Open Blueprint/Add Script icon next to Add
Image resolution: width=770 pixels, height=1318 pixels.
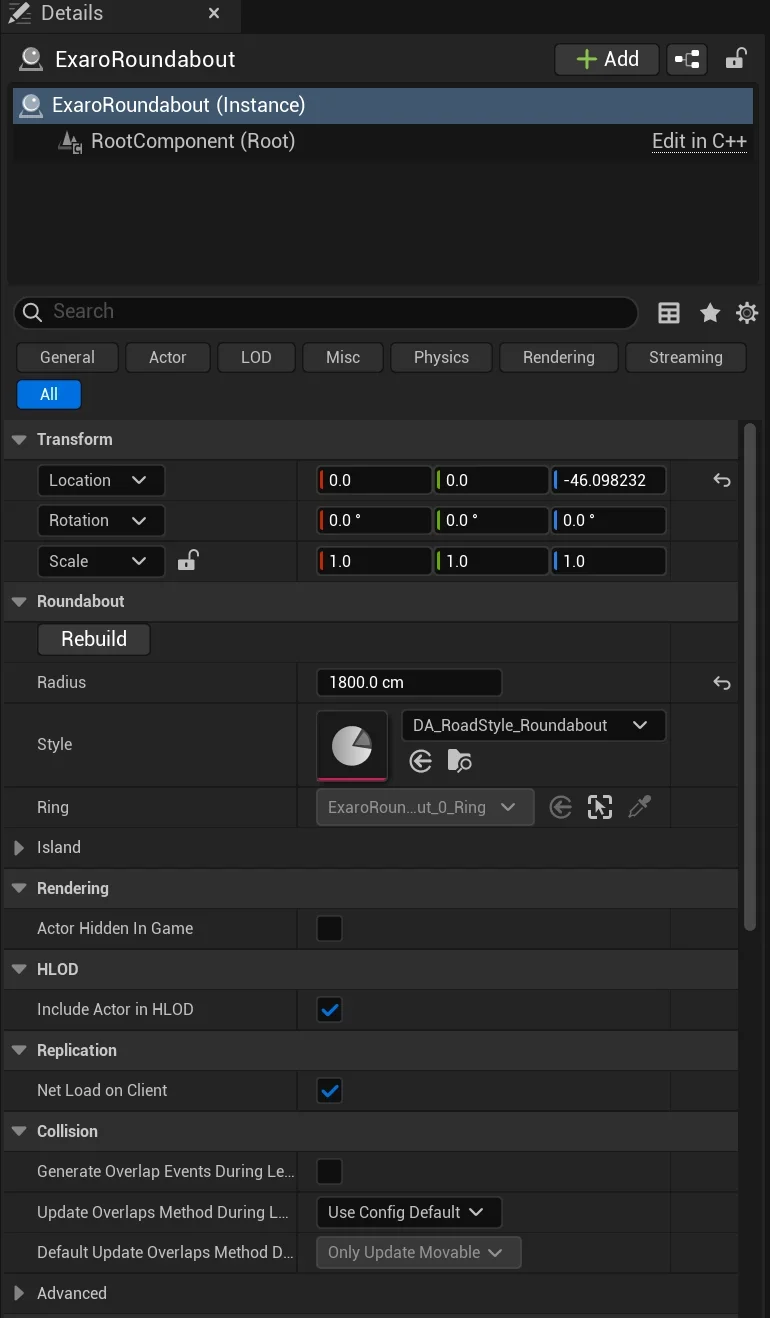687,59
